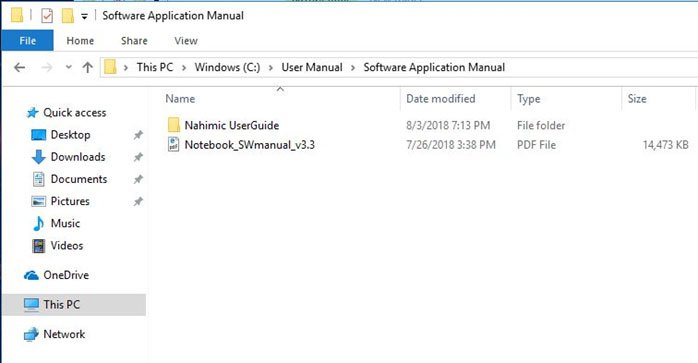Open Videos in navigation pane

67,245
